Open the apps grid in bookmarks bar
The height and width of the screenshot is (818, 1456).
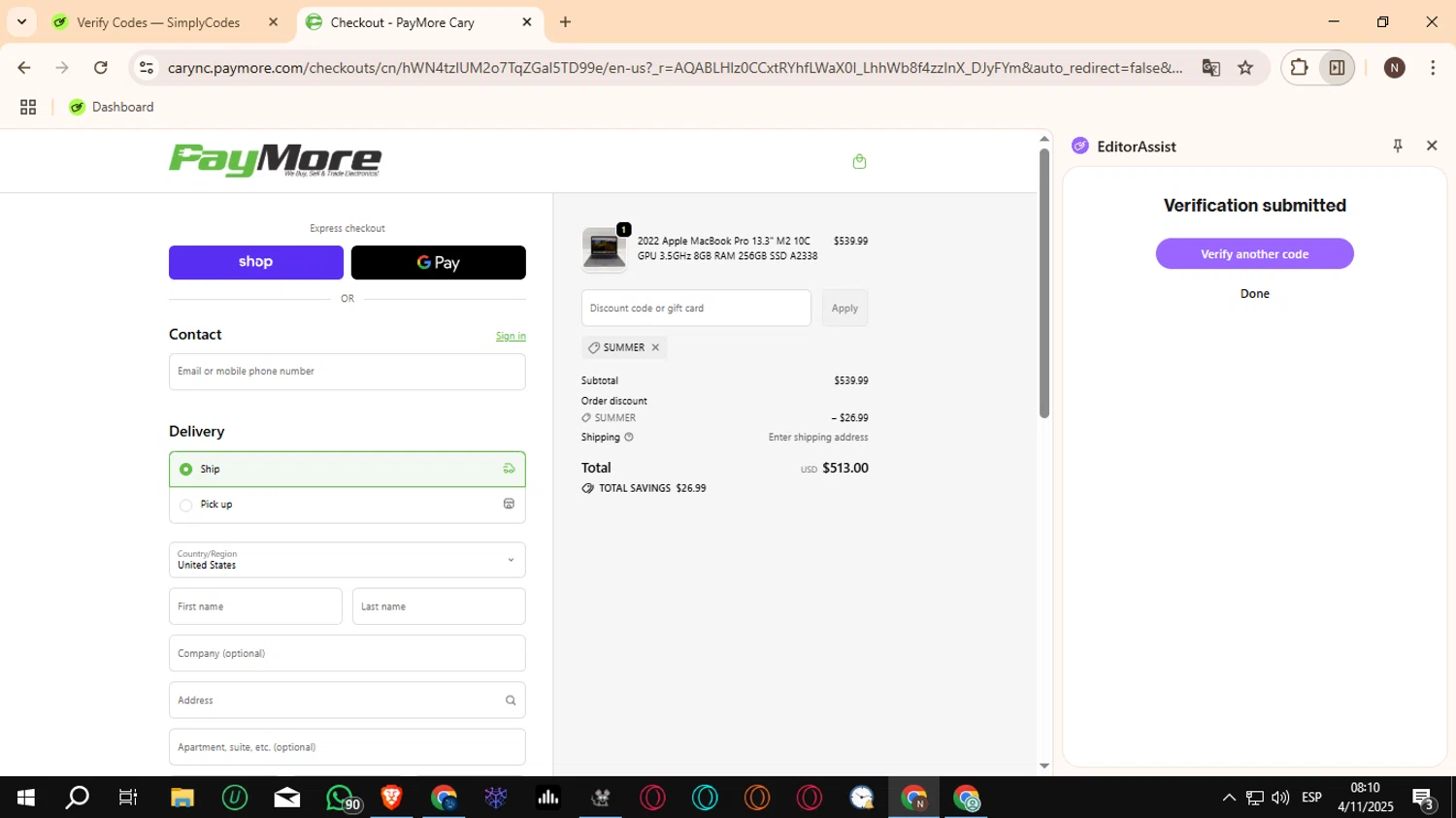28,107
